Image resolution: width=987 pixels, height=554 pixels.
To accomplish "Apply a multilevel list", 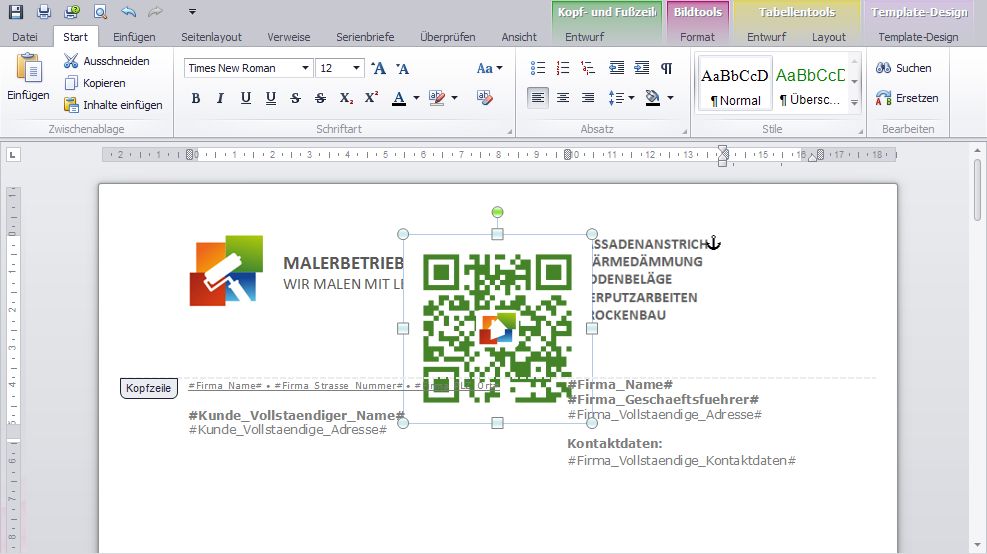I will [x=588, y=68].
